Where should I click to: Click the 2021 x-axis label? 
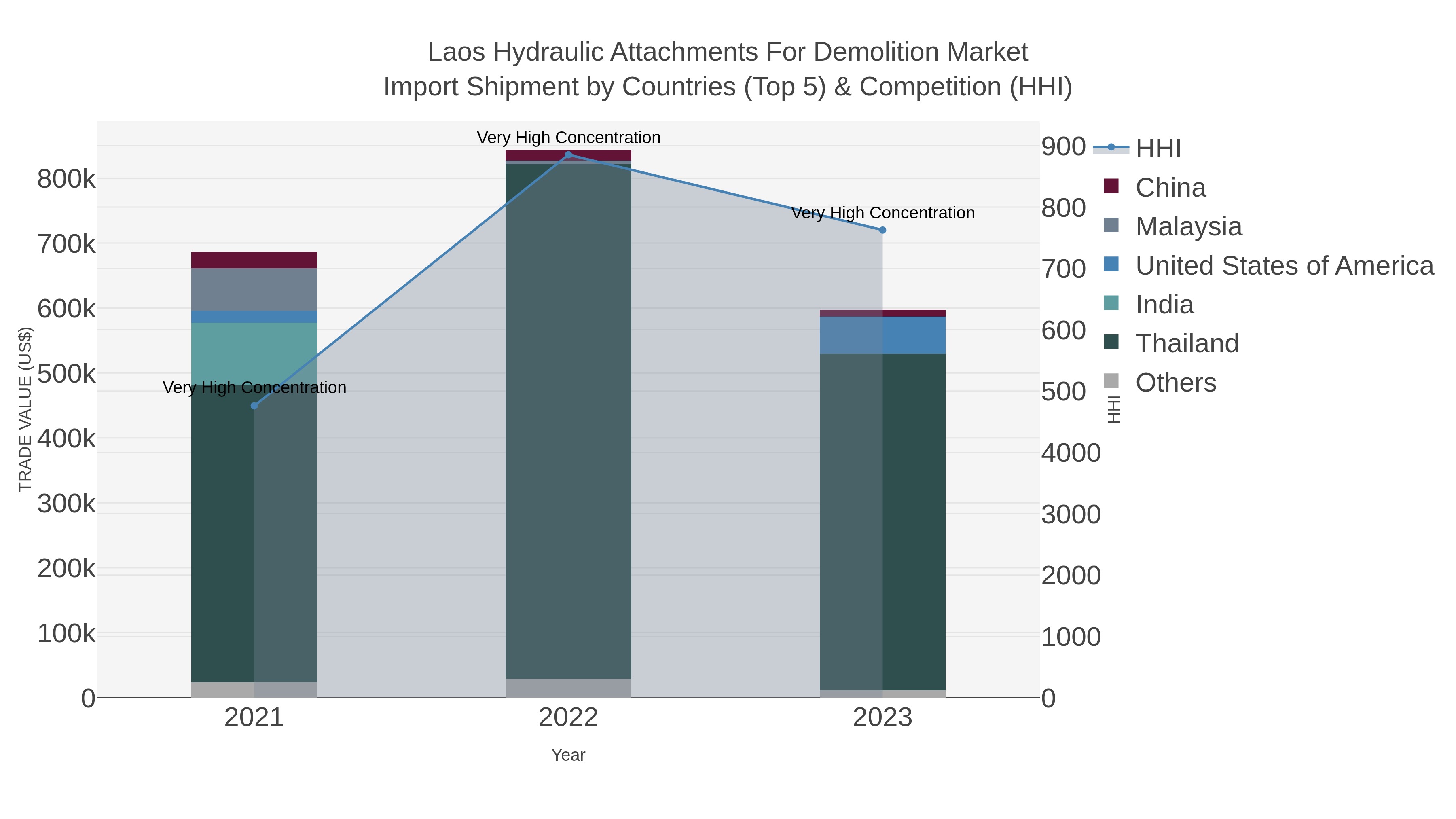pyautogui.click(x=254, y=718)
